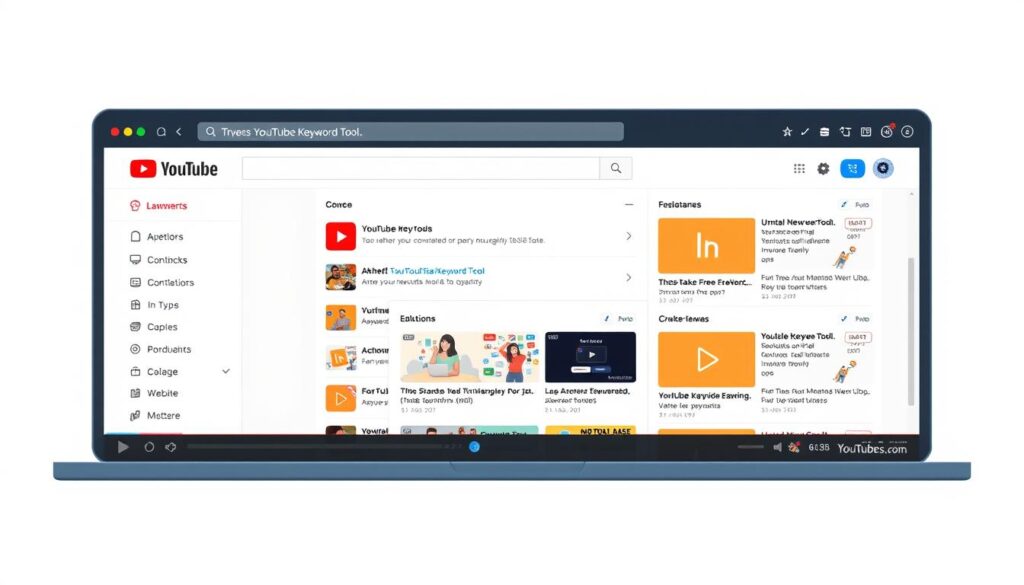The image size is (1024, 585).
Task: Click YouTubes.com text in player bar
Action: (872, 449)
